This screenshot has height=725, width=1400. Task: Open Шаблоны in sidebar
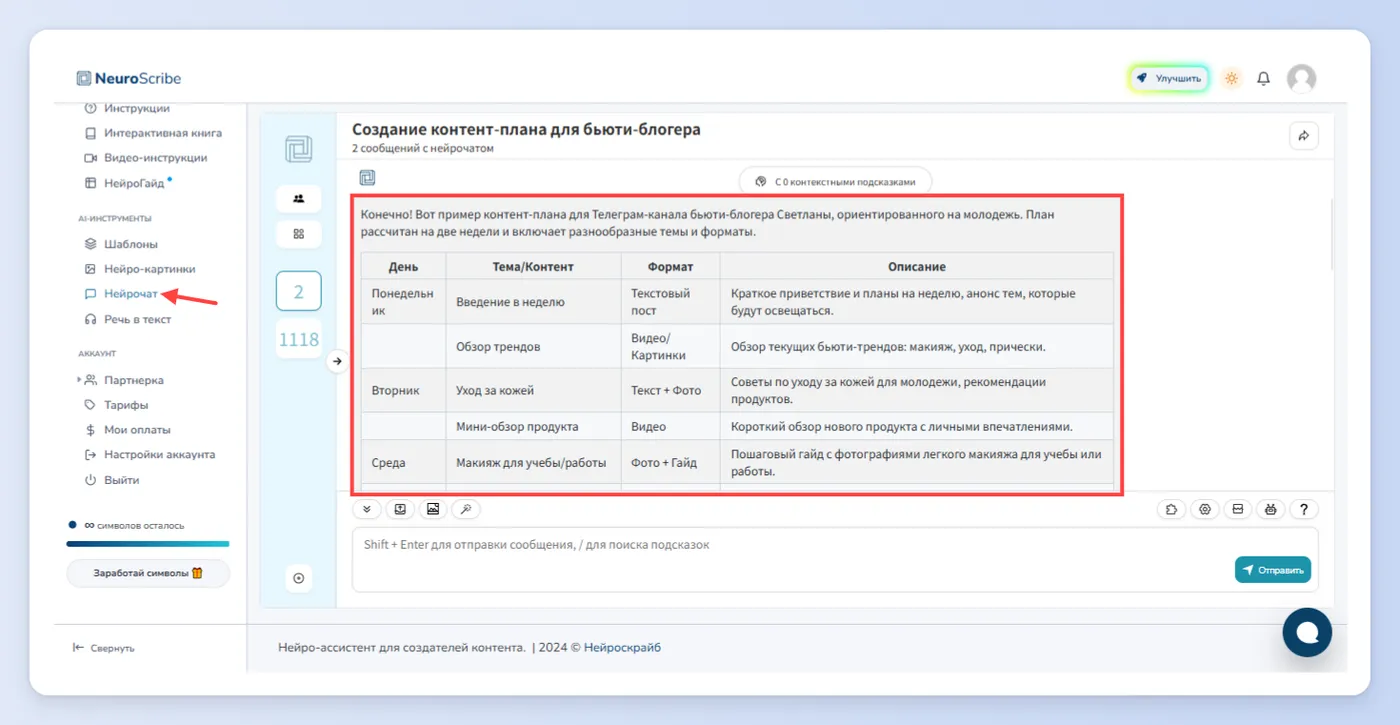pos(120,244)
